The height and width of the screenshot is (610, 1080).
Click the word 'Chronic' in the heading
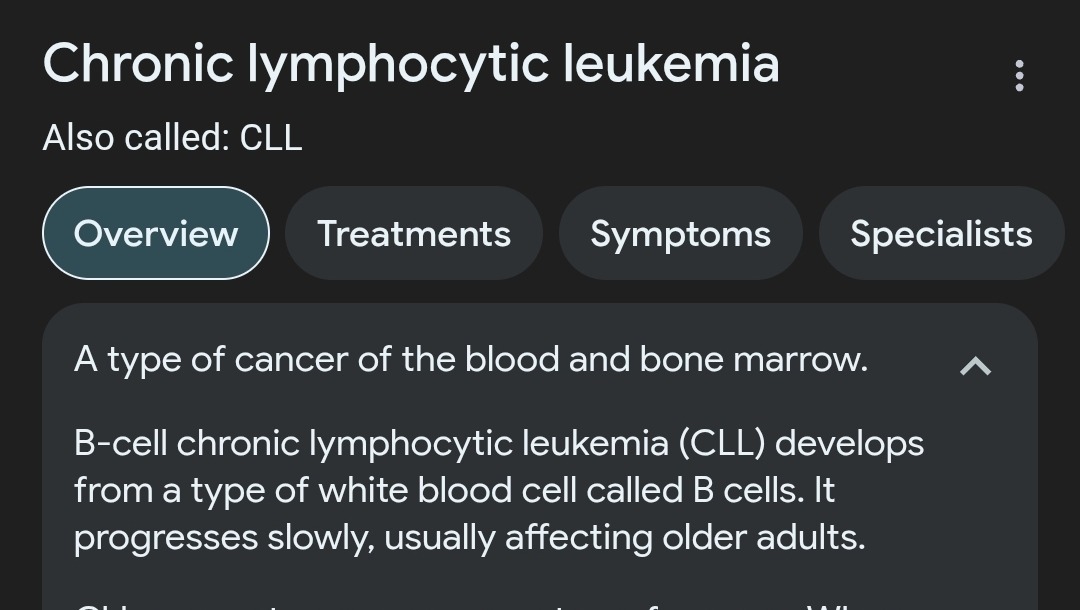tap(138, 63)
